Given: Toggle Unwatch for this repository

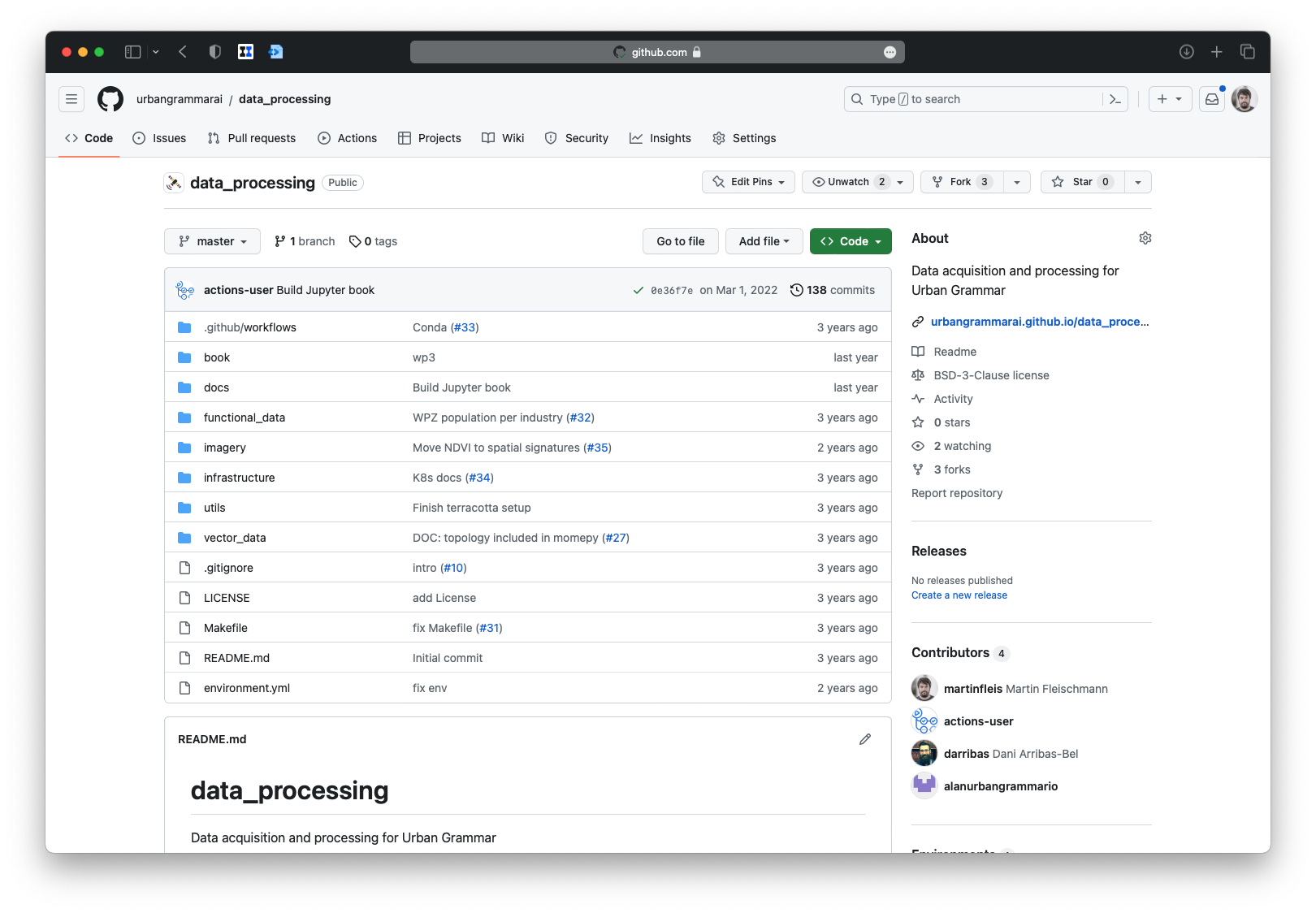Looking at the screenshot, I should click(848, 182).
